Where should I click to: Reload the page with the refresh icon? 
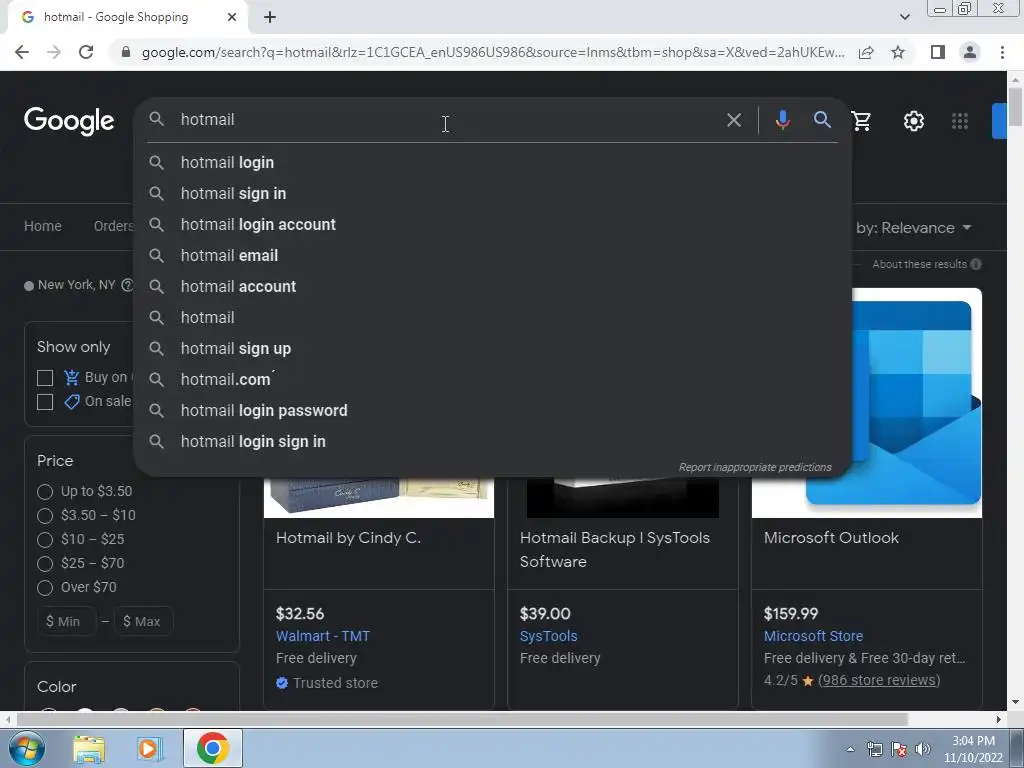[86, 52]
